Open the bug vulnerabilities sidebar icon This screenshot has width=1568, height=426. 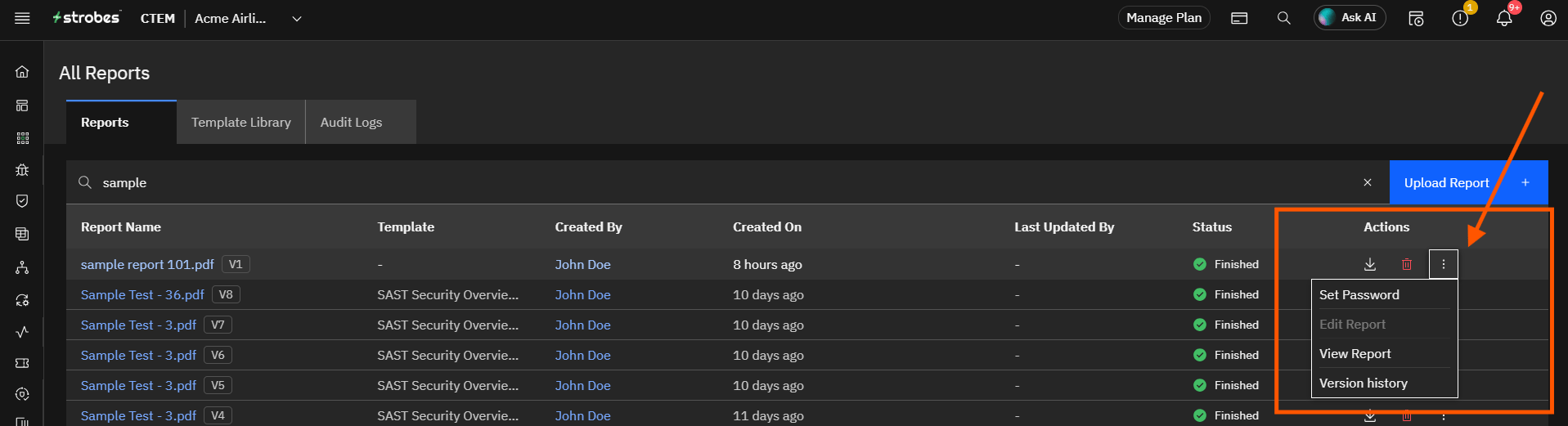pyautogui.click(x=22, y=170)
